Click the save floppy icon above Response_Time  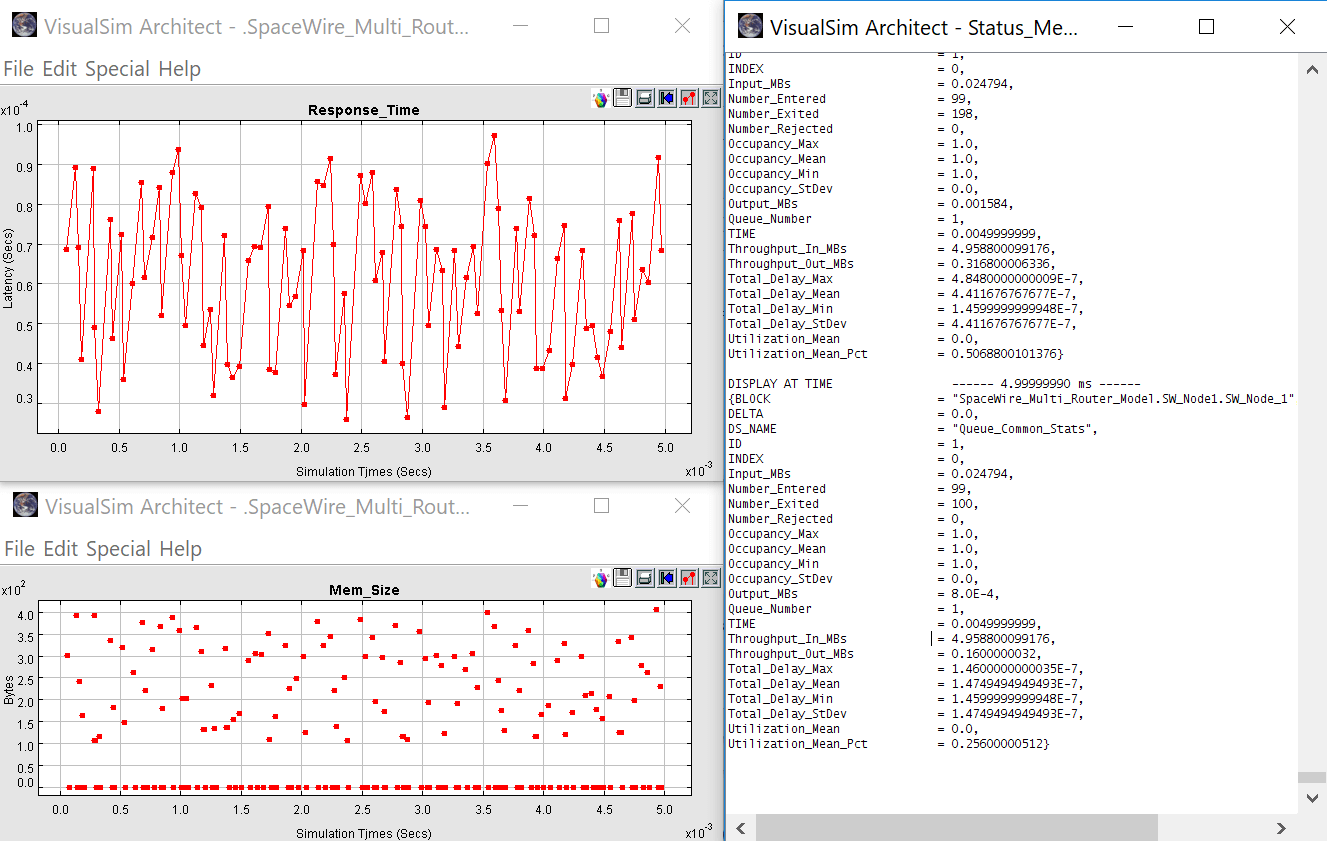pyautogui.click(x=622, y=98)
